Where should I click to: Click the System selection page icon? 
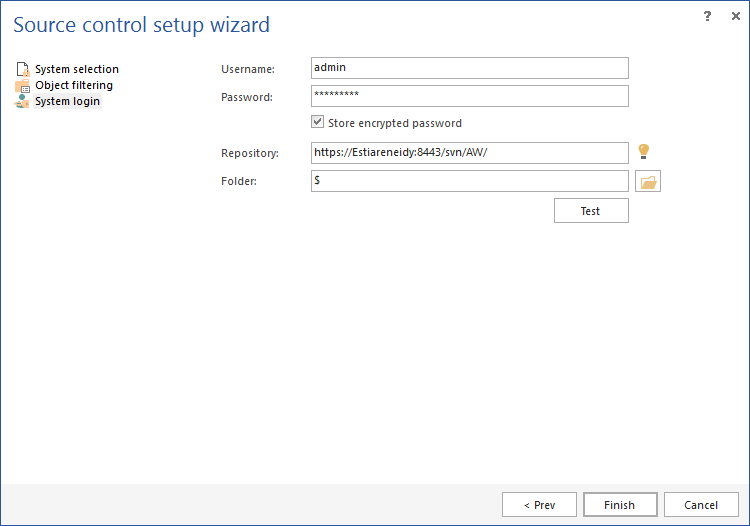[22, 70]
